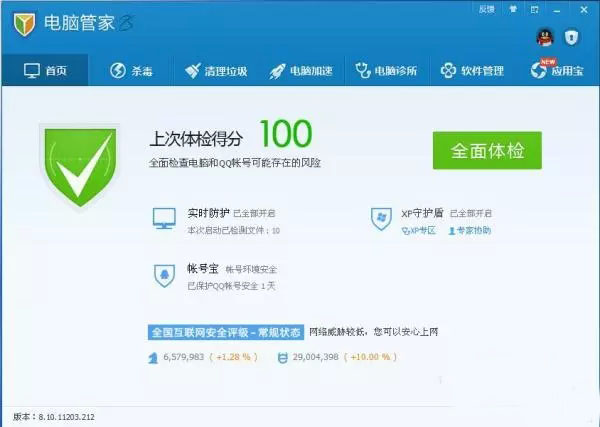Click 本次启动已检测文件 text
The width and height of the screenshot is (600, 427).
point(233,230)
